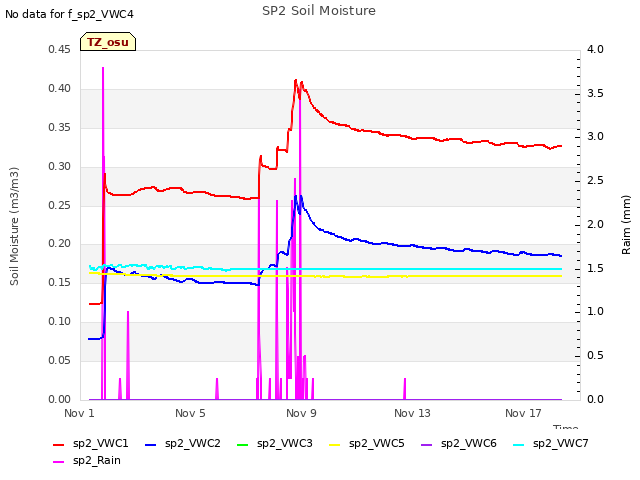Click the 4.0 right axis value
This screenshot has width=640, height=480.
pyautogui.click(x=595, y=49)
